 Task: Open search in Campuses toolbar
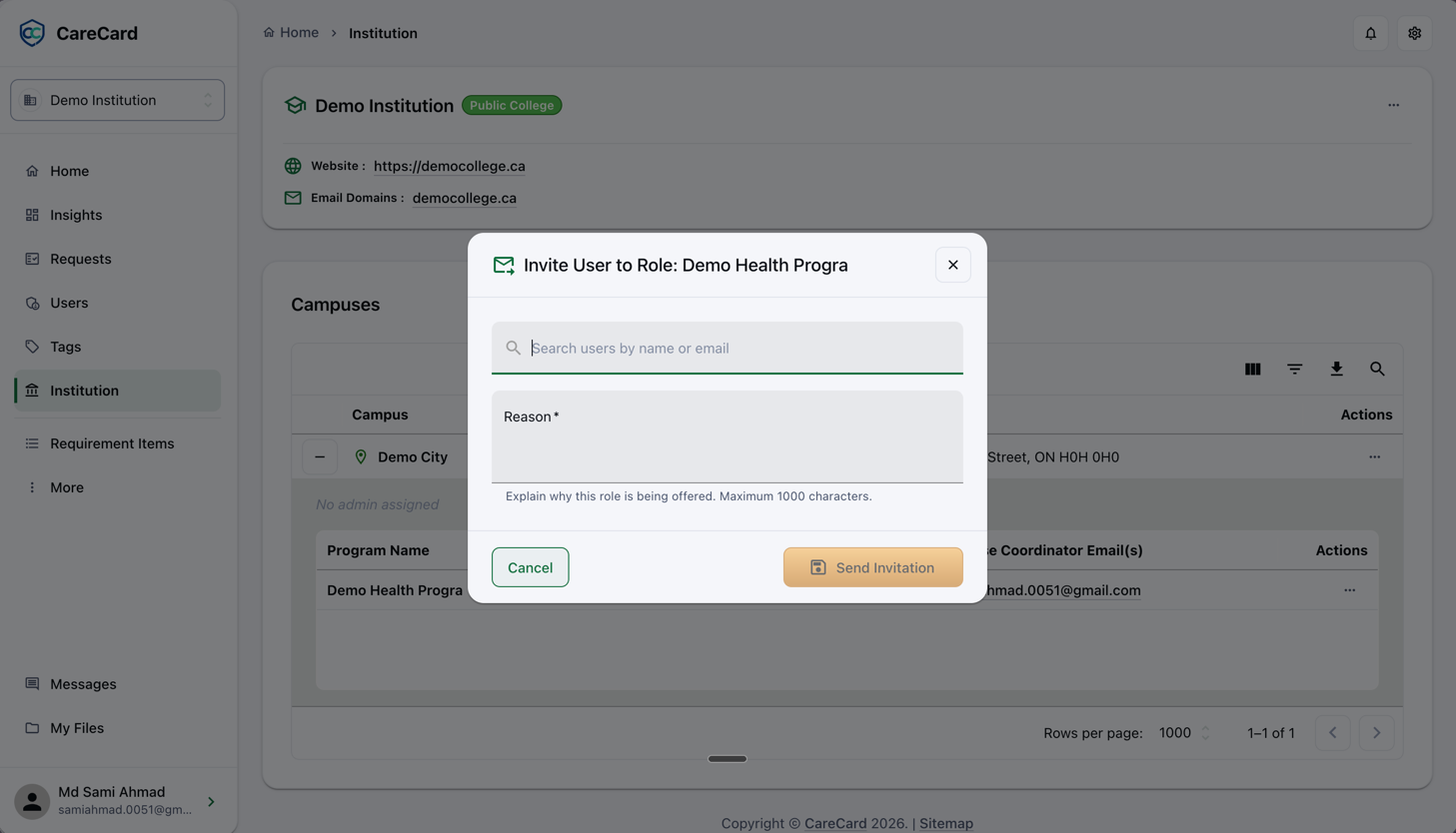pos(1377,369)
